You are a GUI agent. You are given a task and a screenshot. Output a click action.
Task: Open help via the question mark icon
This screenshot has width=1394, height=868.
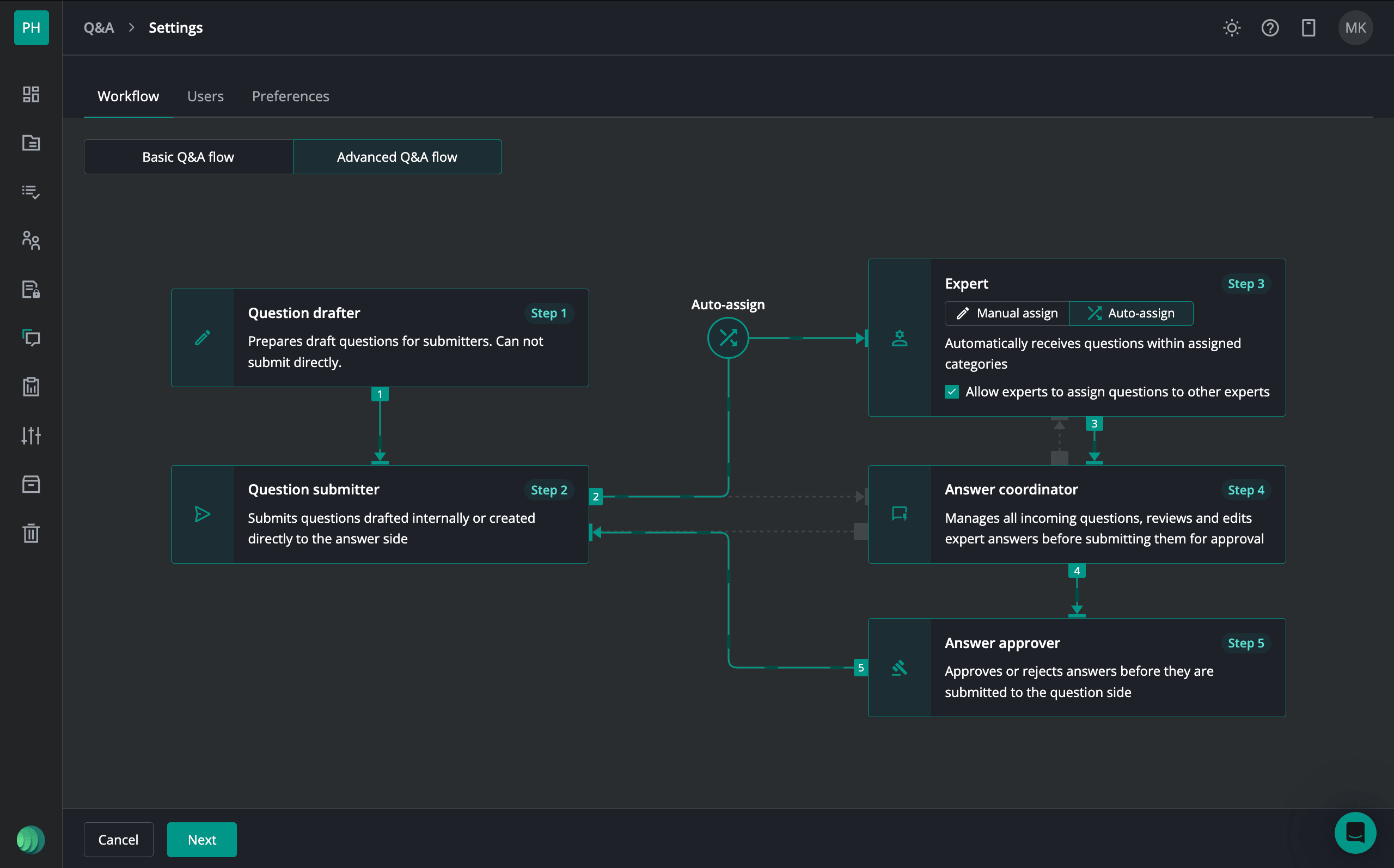(1270, 28)
